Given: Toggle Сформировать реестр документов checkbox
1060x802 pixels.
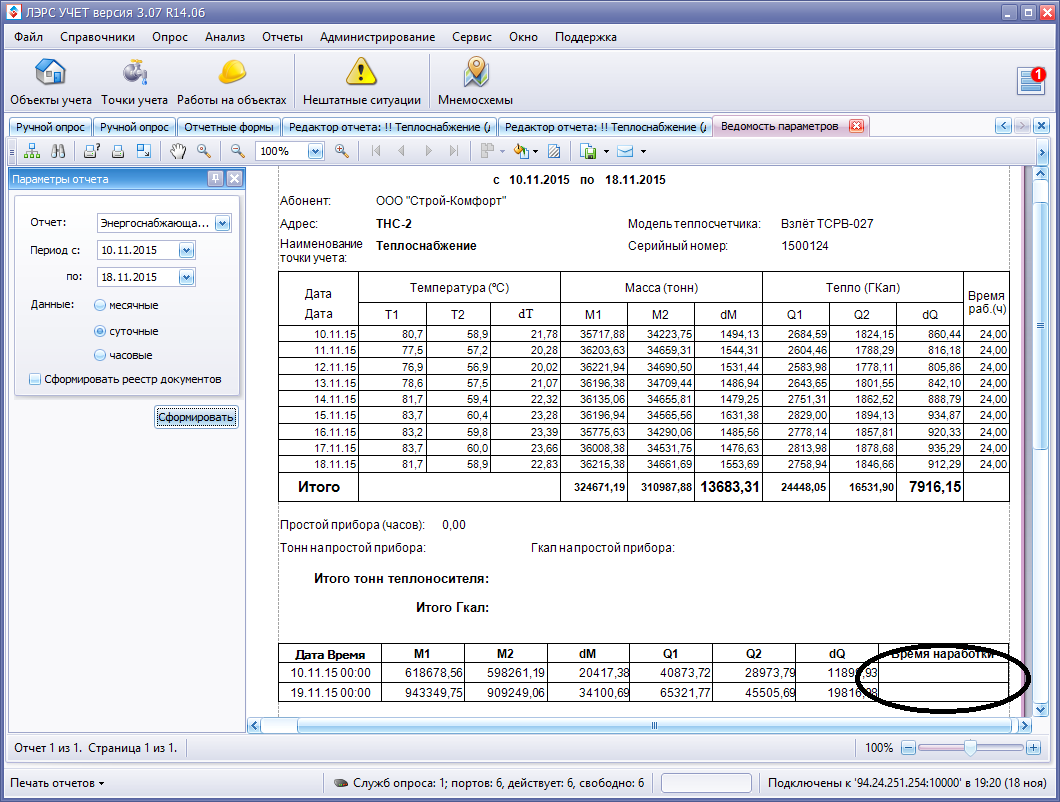Looking at the screenshot, I should 35,379.
